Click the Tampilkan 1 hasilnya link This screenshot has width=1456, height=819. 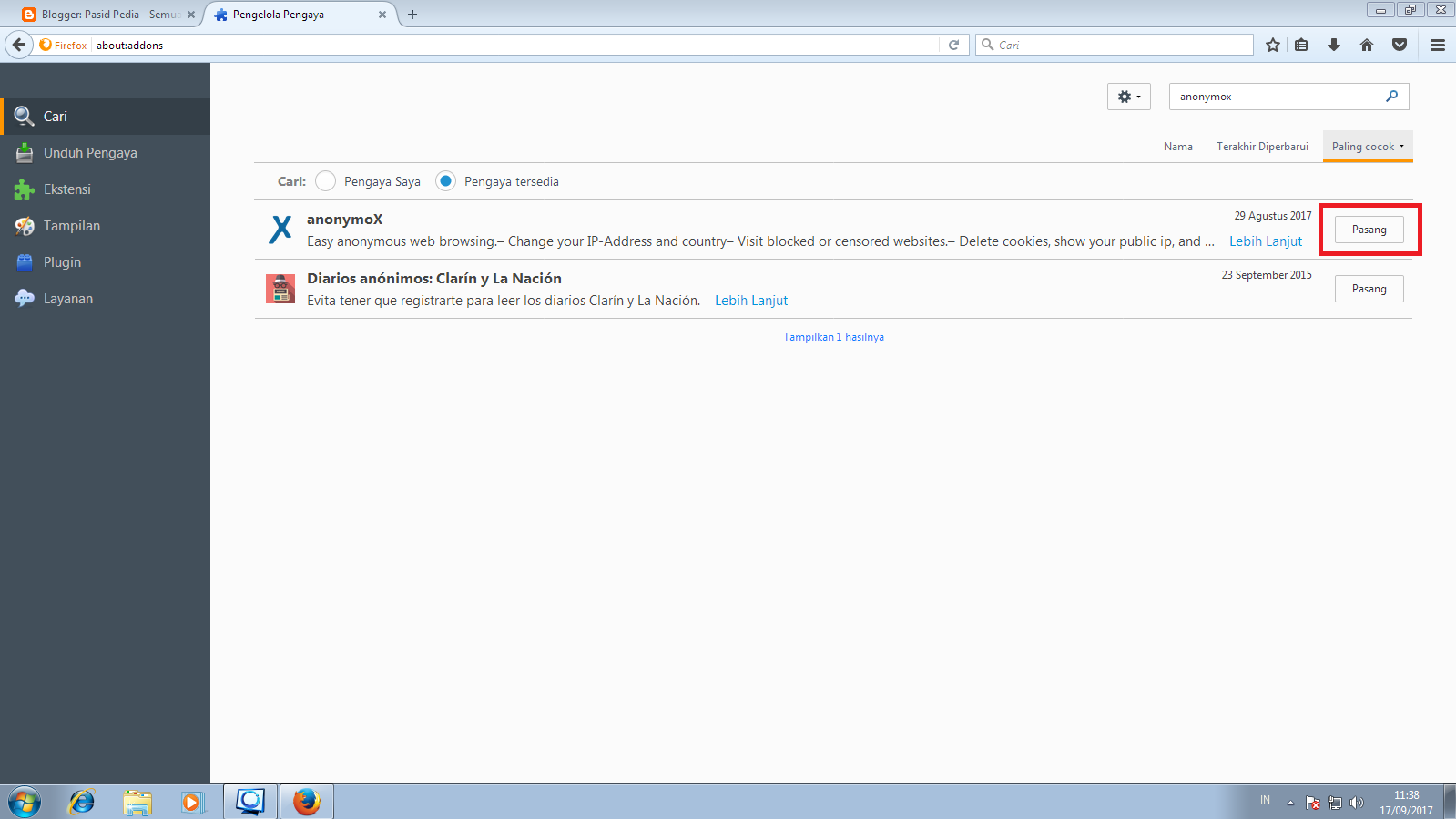(x=833, y=337)
